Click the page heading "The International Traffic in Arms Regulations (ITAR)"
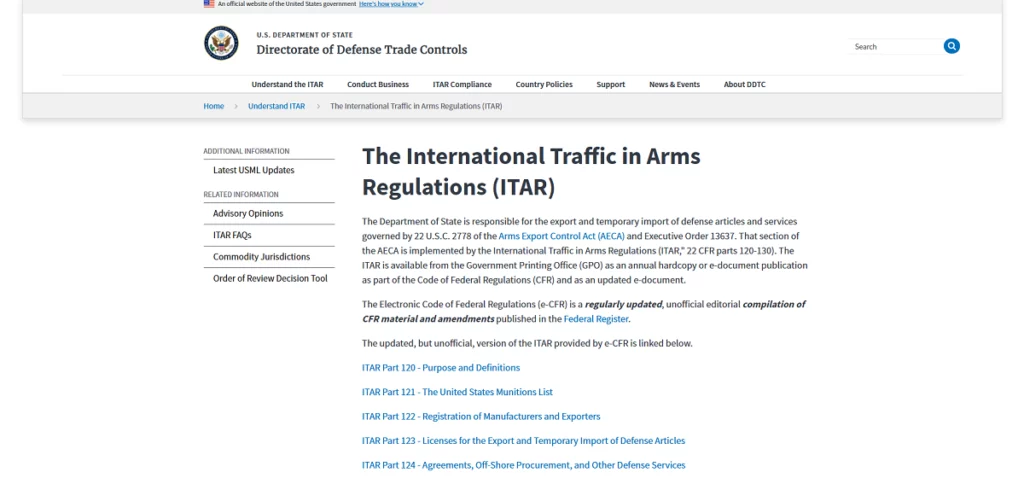1024x484 pixels. tap(531, 172)
